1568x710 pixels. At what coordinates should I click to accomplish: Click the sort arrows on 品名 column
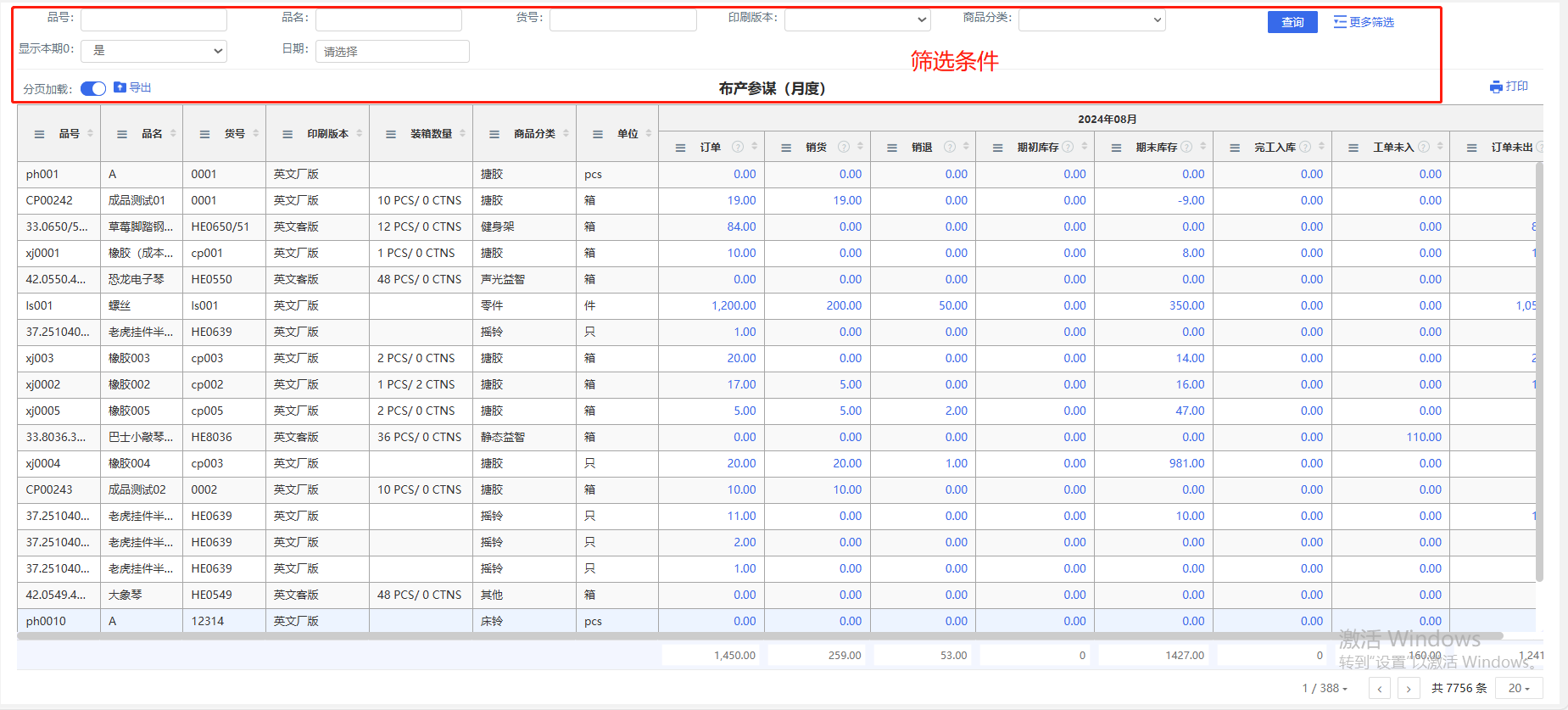(x=173, y=133)
